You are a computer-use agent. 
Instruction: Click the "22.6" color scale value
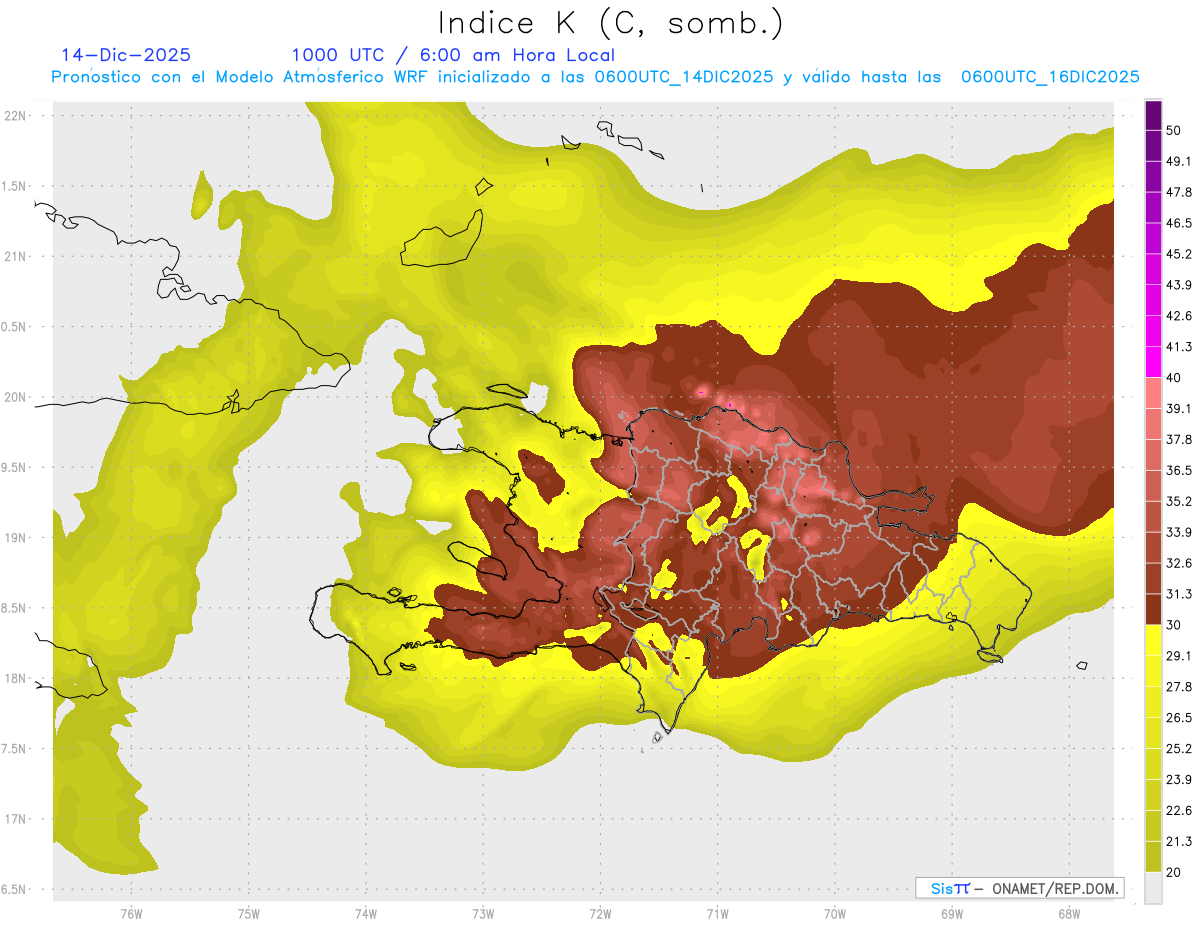[1180, 810]
